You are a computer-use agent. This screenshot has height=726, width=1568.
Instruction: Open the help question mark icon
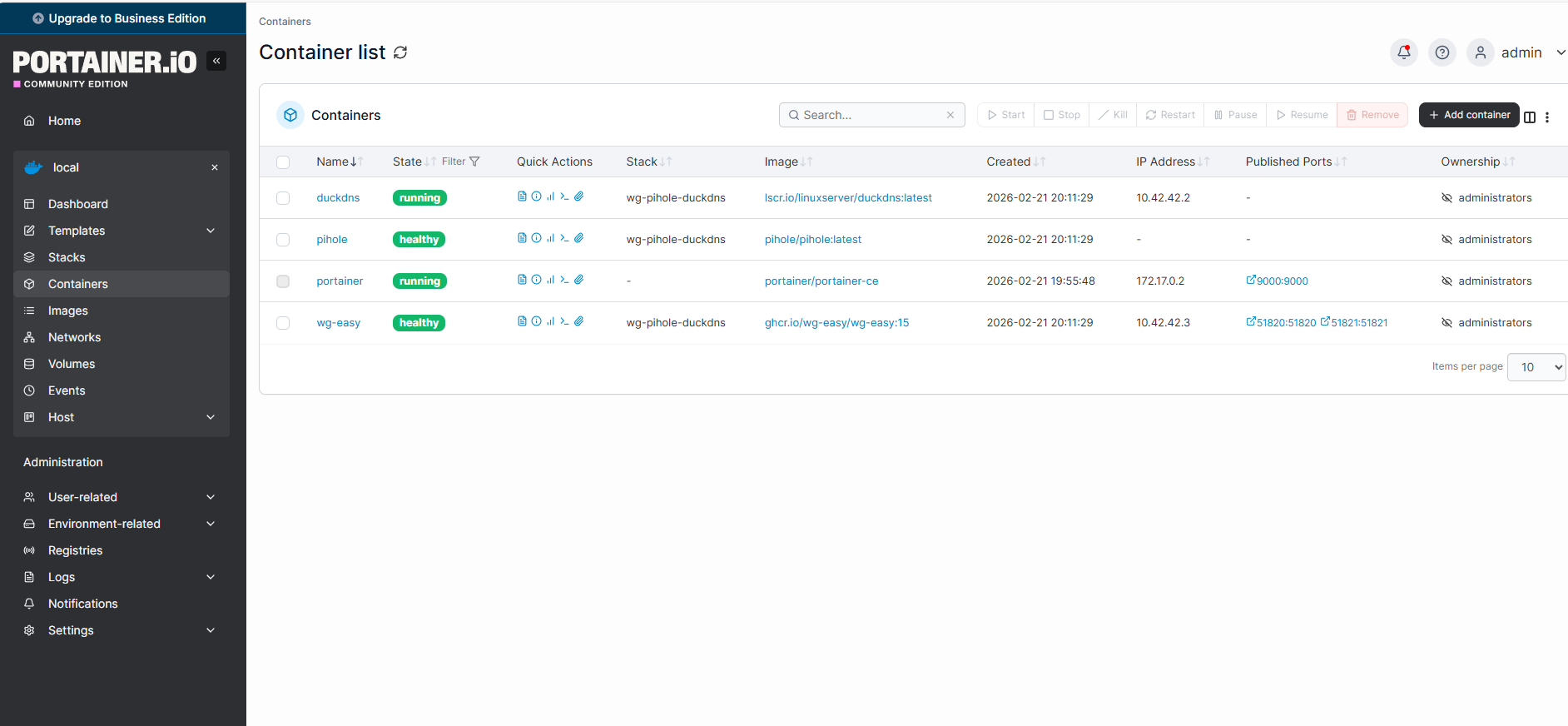1442,52
